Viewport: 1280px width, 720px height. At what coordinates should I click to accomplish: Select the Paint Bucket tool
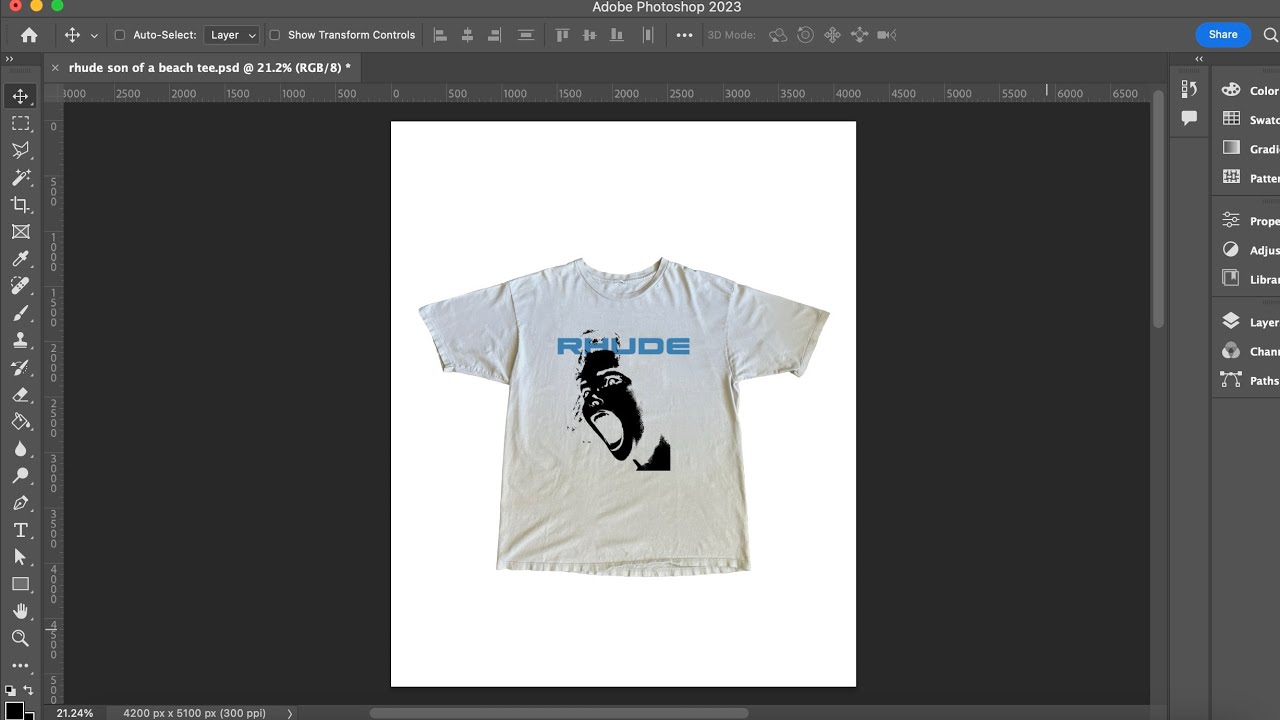20,421
